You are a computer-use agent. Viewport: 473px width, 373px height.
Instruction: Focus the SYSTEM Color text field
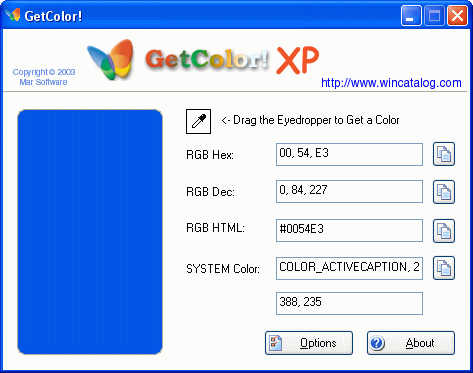pyautogui.click(x=349, y=268)
